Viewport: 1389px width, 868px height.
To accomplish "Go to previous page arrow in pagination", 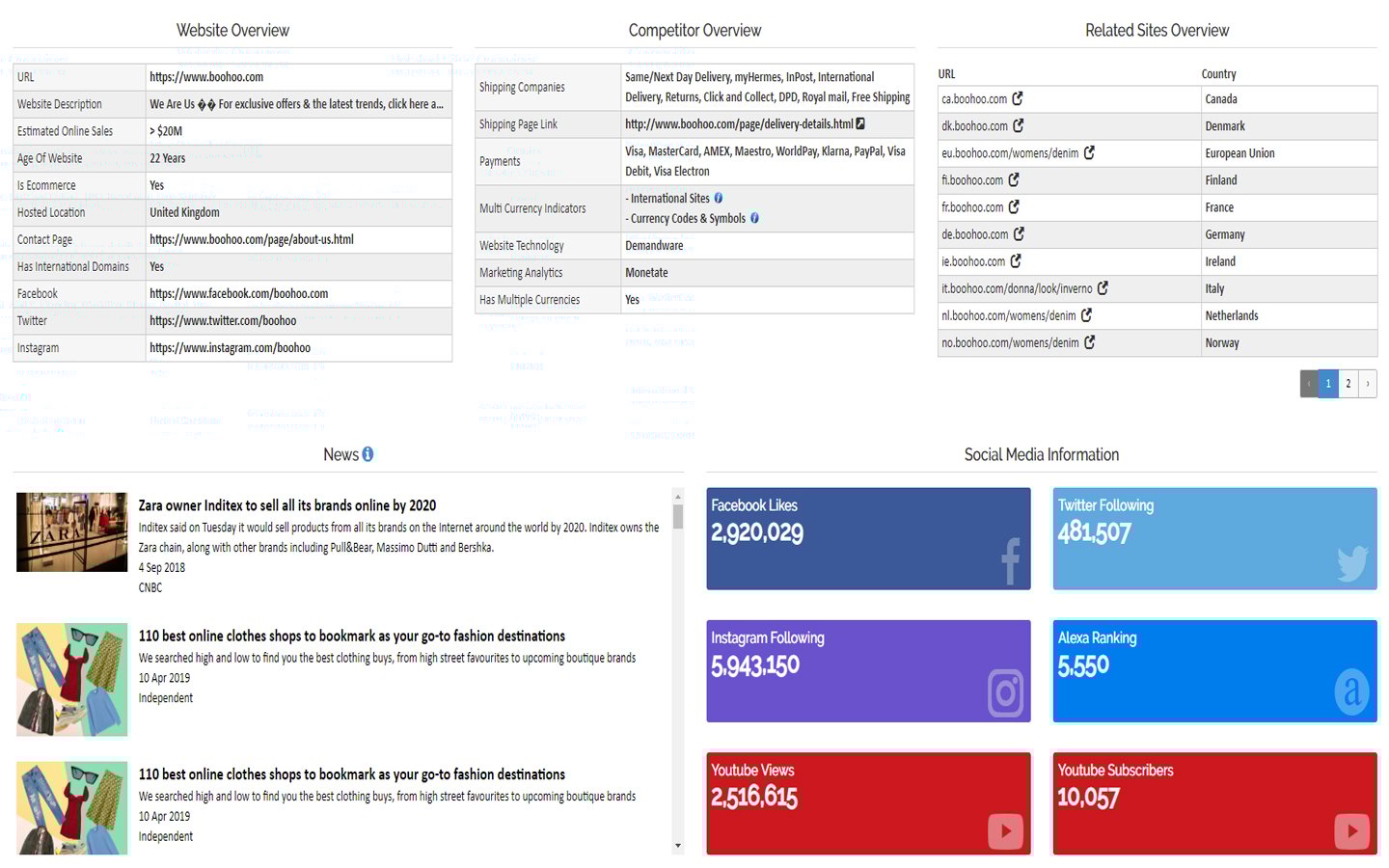I will tap(1309, 383).
